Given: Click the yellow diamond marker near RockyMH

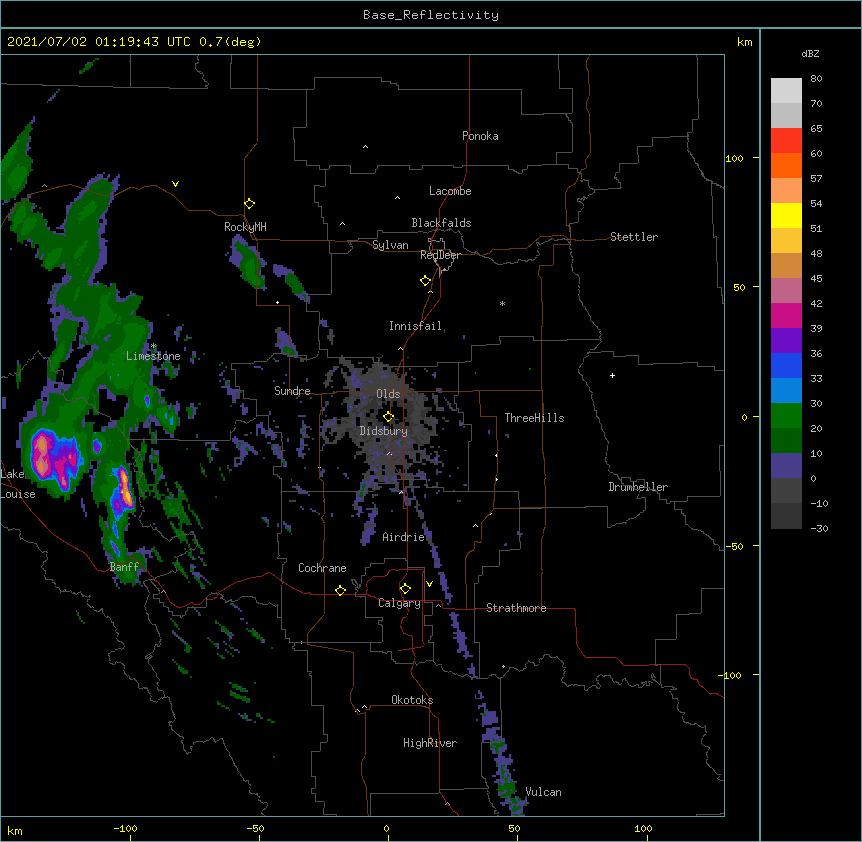Looking at the screenshot, I should click(249, 204).
